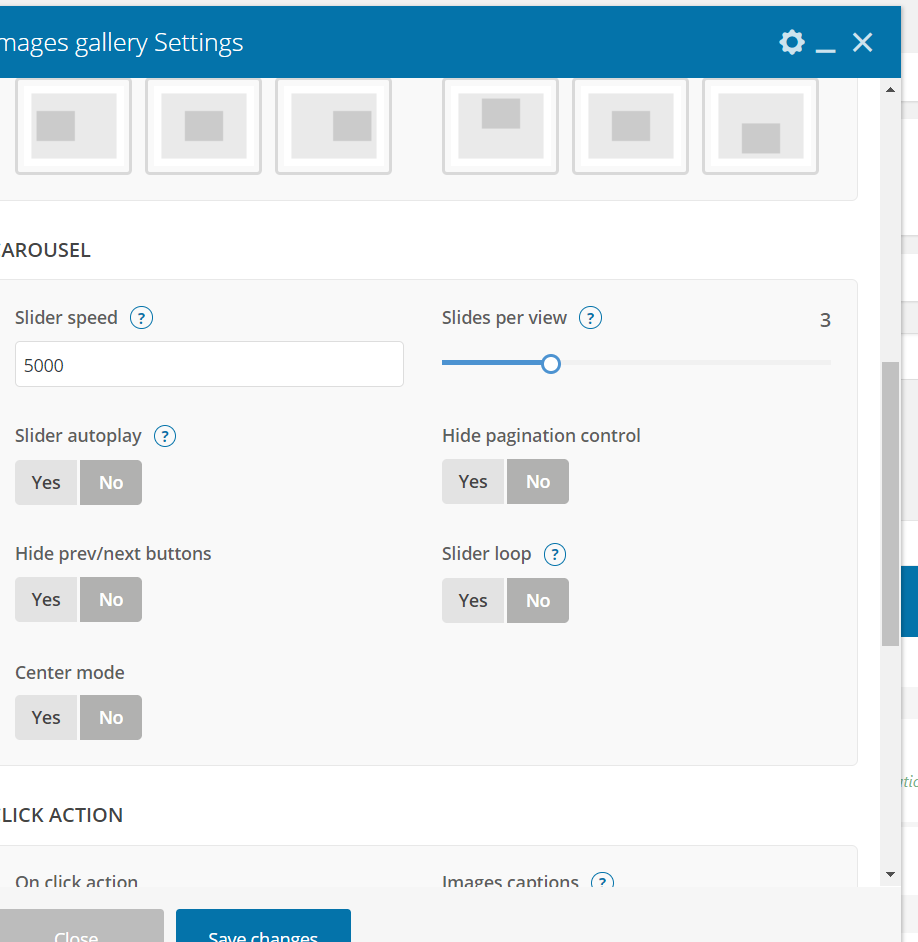Click the scrollbar up arrow
The image size is (918, 942).
pyautogui.click(x=890, y=90)
